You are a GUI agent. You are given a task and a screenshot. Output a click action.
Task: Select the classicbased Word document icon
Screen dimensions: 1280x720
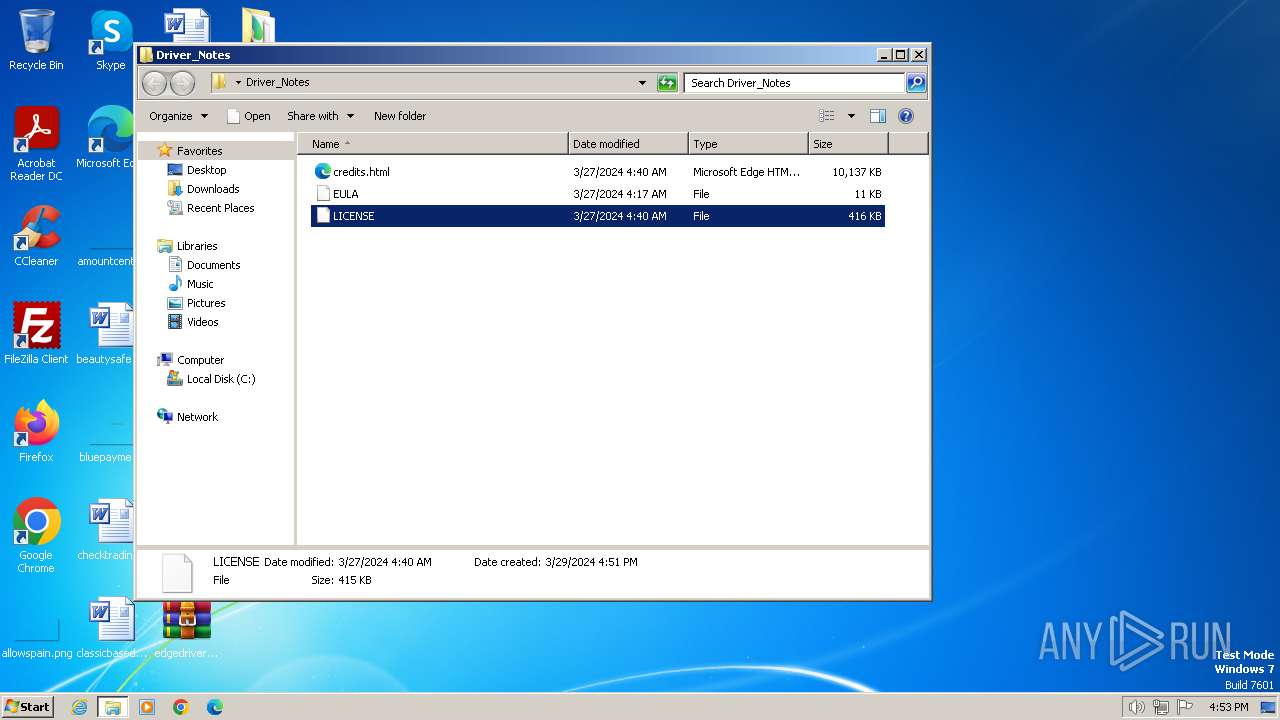tap(111, 627)
